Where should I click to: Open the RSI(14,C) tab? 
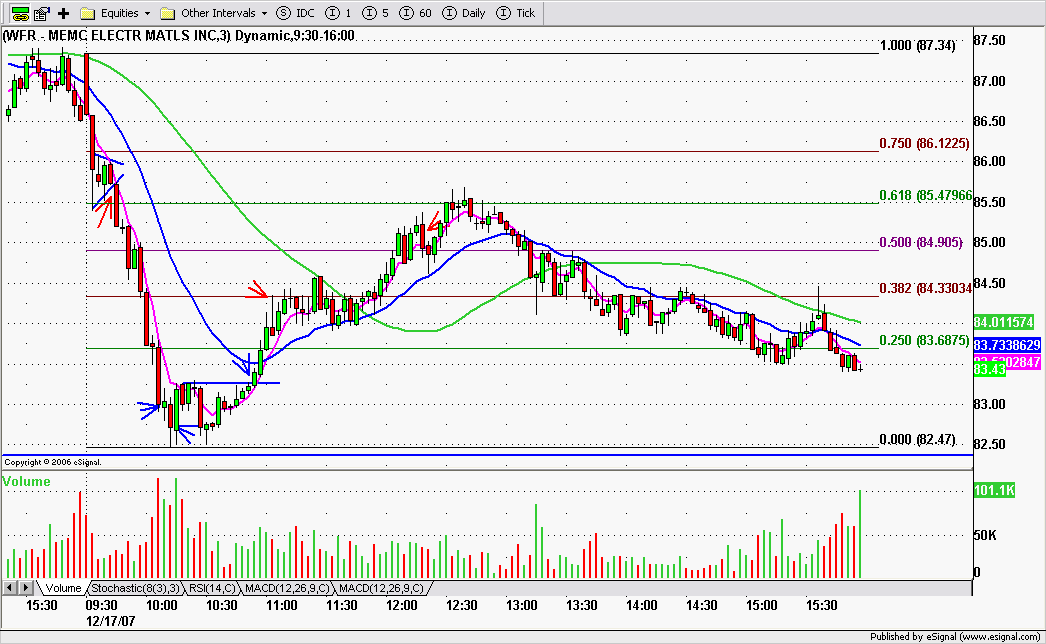(212, 588)
